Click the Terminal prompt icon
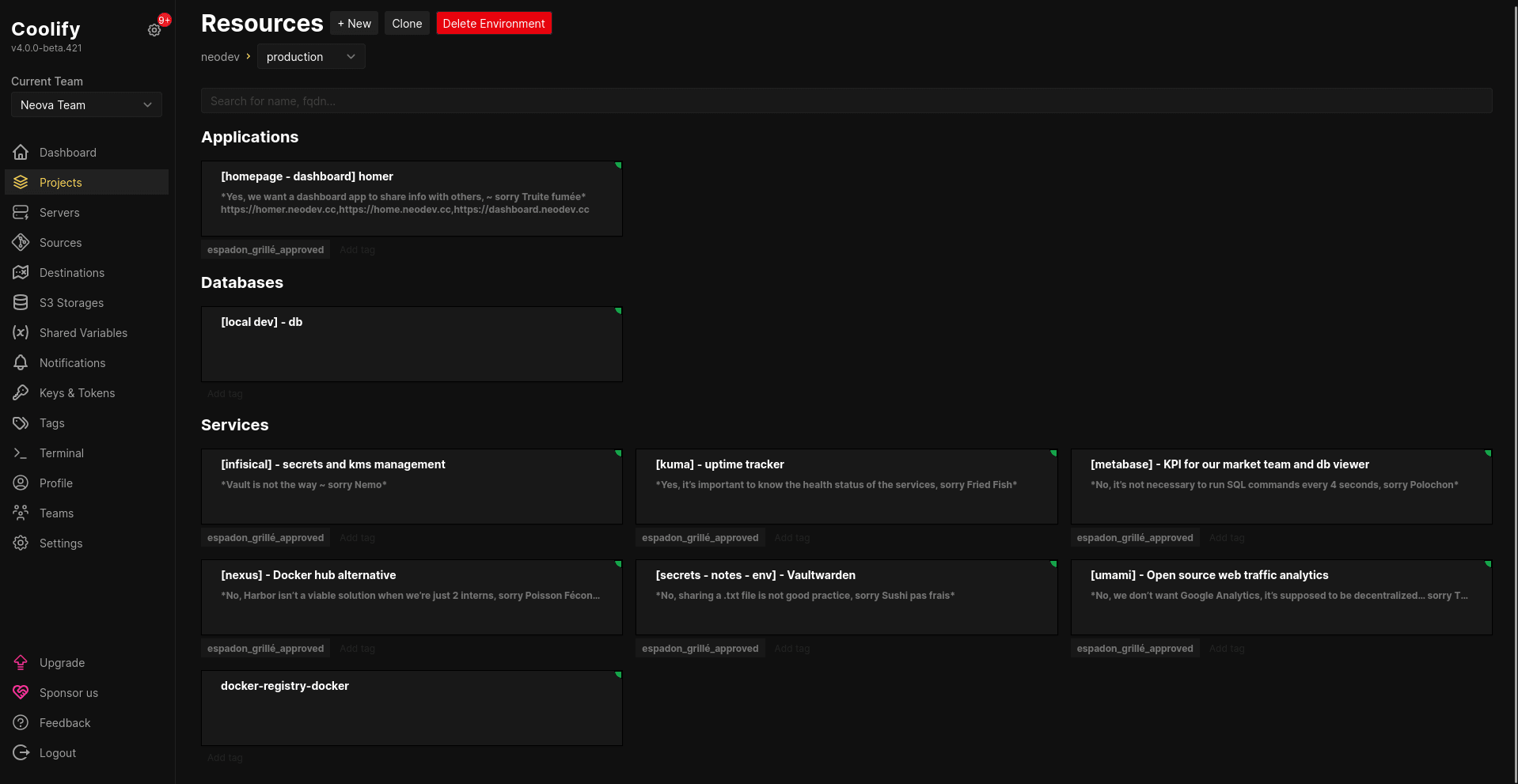1518x784 pixels. [x=21, y=453]
